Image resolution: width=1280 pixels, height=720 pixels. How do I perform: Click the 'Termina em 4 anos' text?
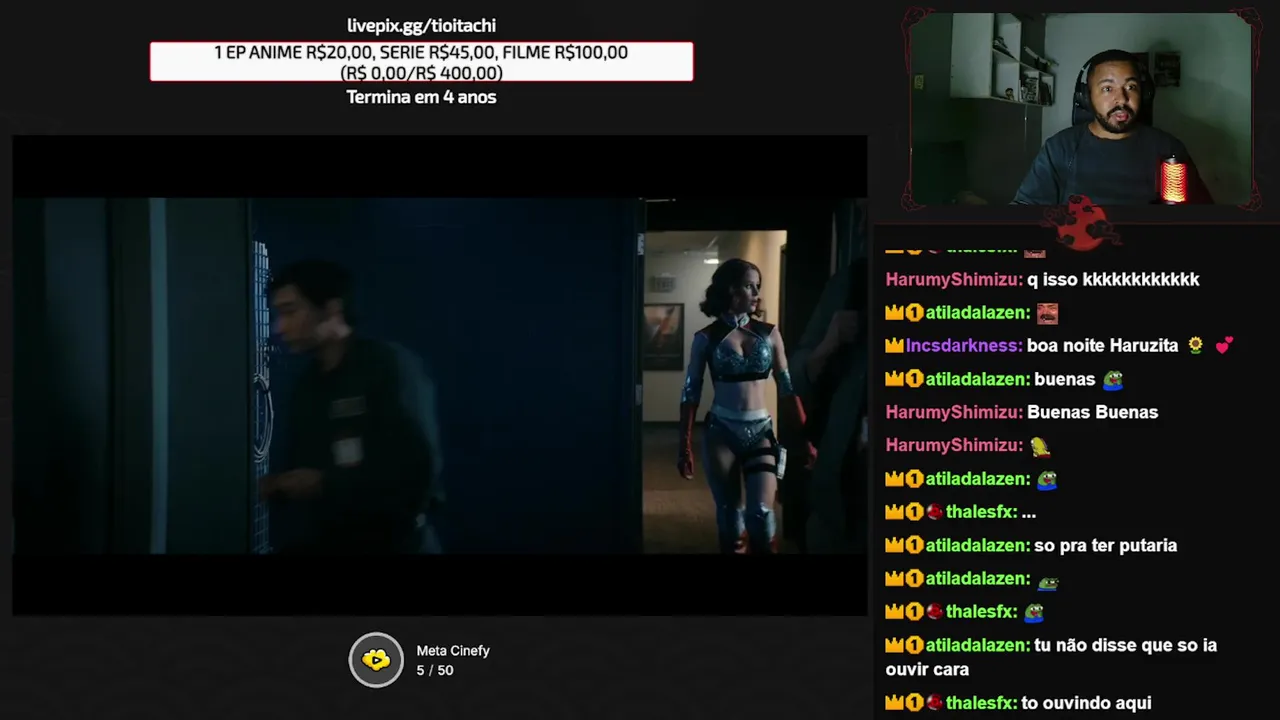point(421,97)
